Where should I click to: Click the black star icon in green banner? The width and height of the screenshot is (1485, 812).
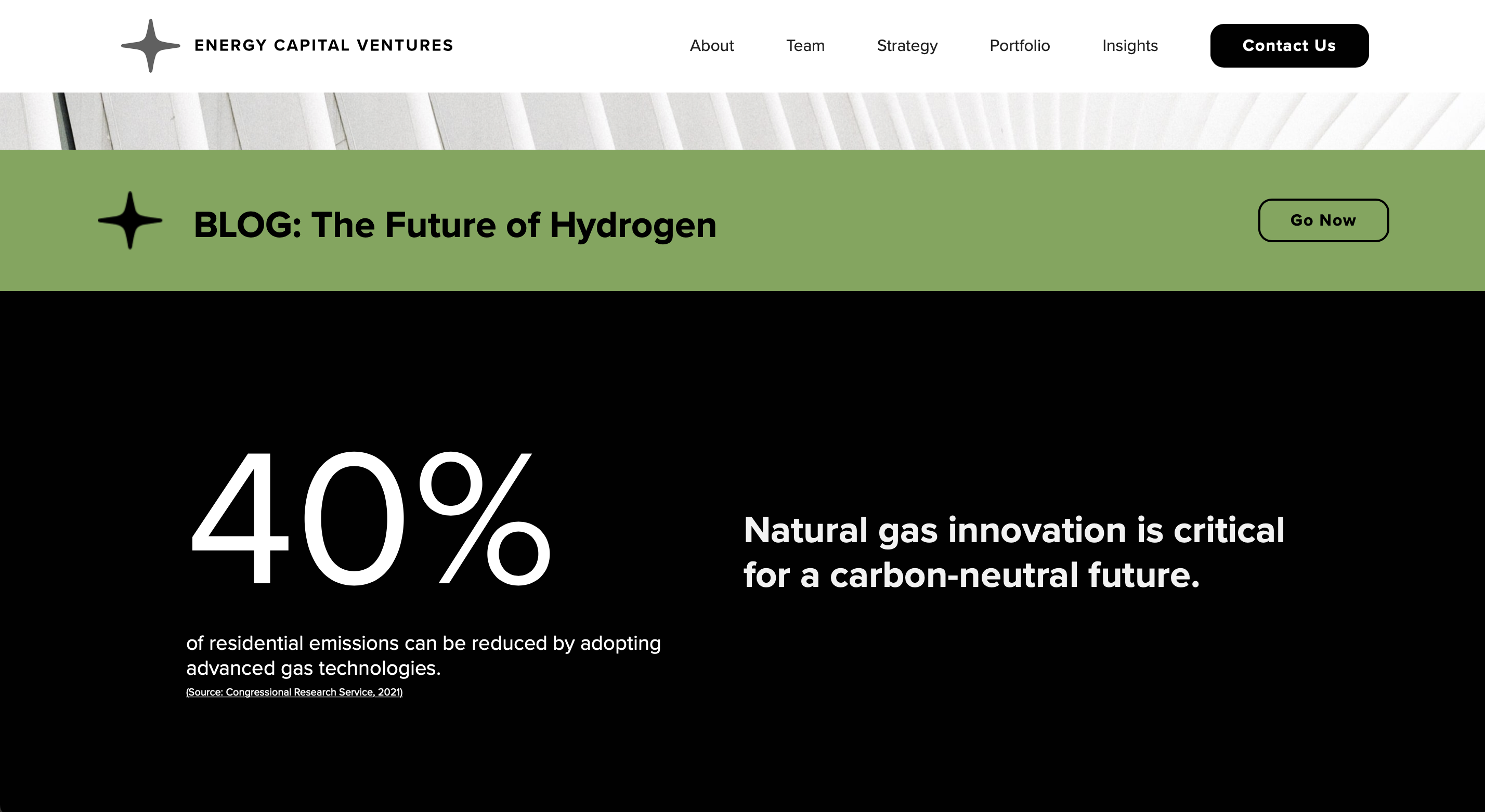click(x=129, y=220)
